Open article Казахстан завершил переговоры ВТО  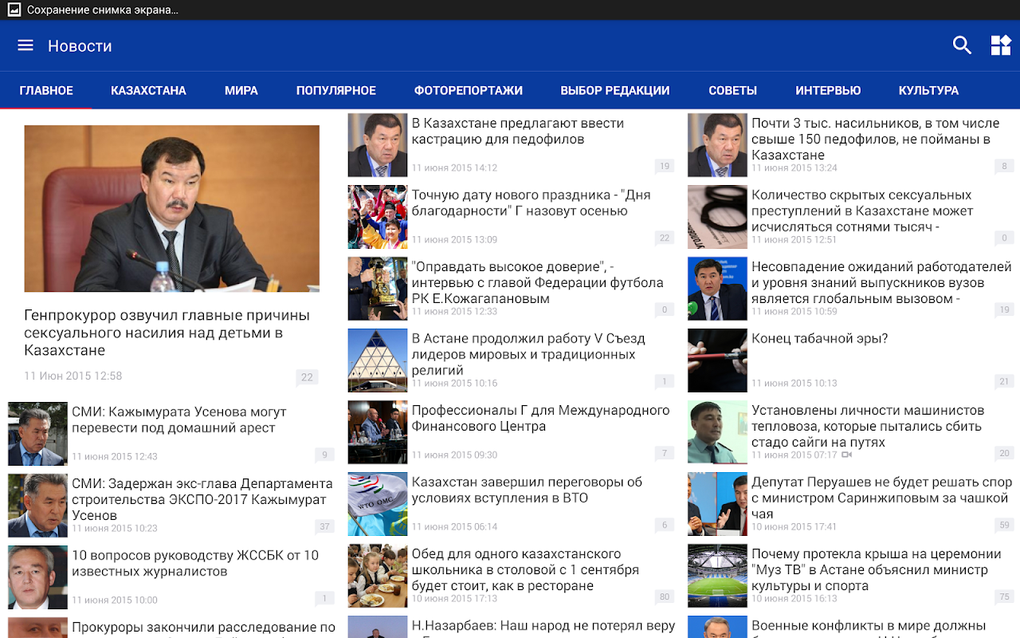[527, 490]
